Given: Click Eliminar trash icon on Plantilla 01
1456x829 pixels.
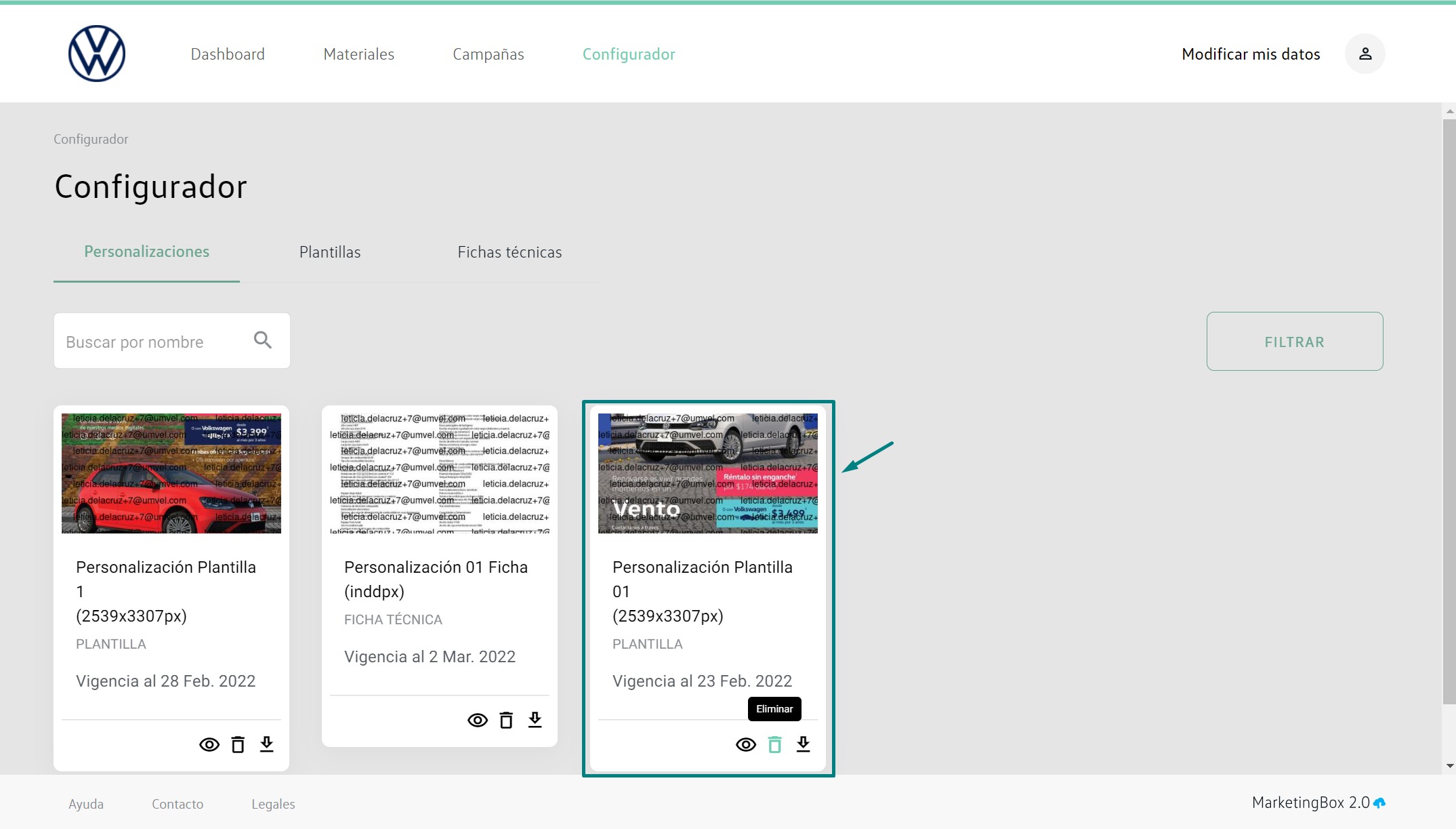Looking at the screenshot, I should point(774,745).
